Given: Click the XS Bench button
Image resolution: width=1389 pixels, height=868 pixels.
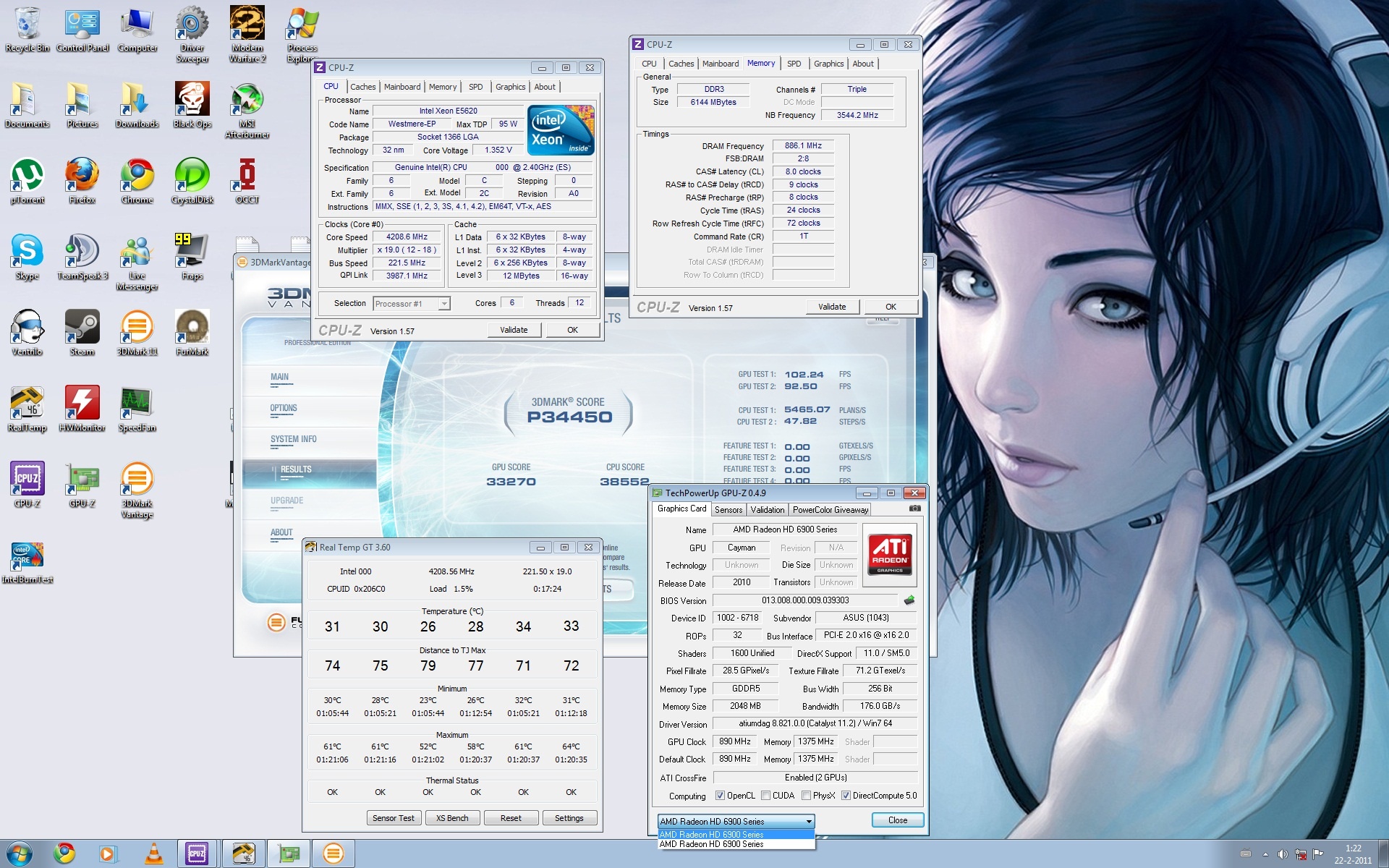Looking at the screenshot, I should tap(452, 818).
